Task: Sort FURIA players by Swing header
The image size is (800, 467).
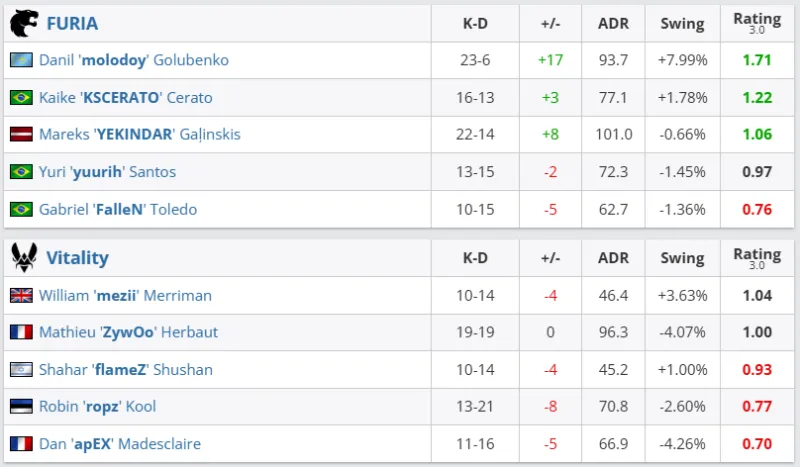Action: 682,23
